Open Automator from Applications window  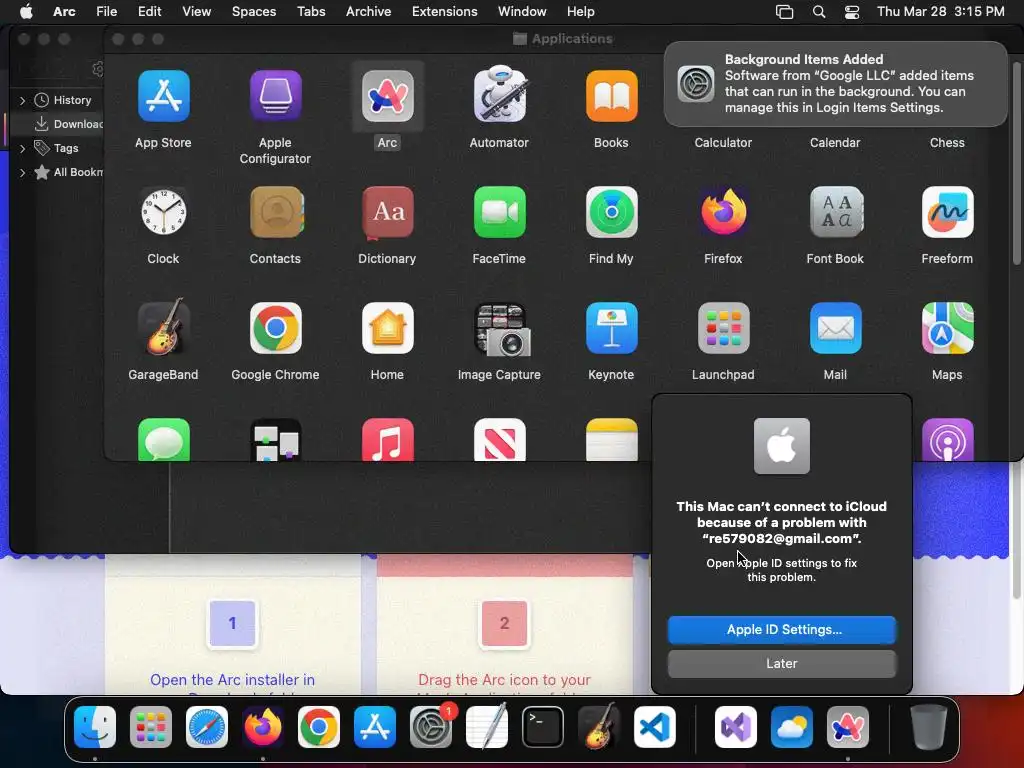point(500,94)
